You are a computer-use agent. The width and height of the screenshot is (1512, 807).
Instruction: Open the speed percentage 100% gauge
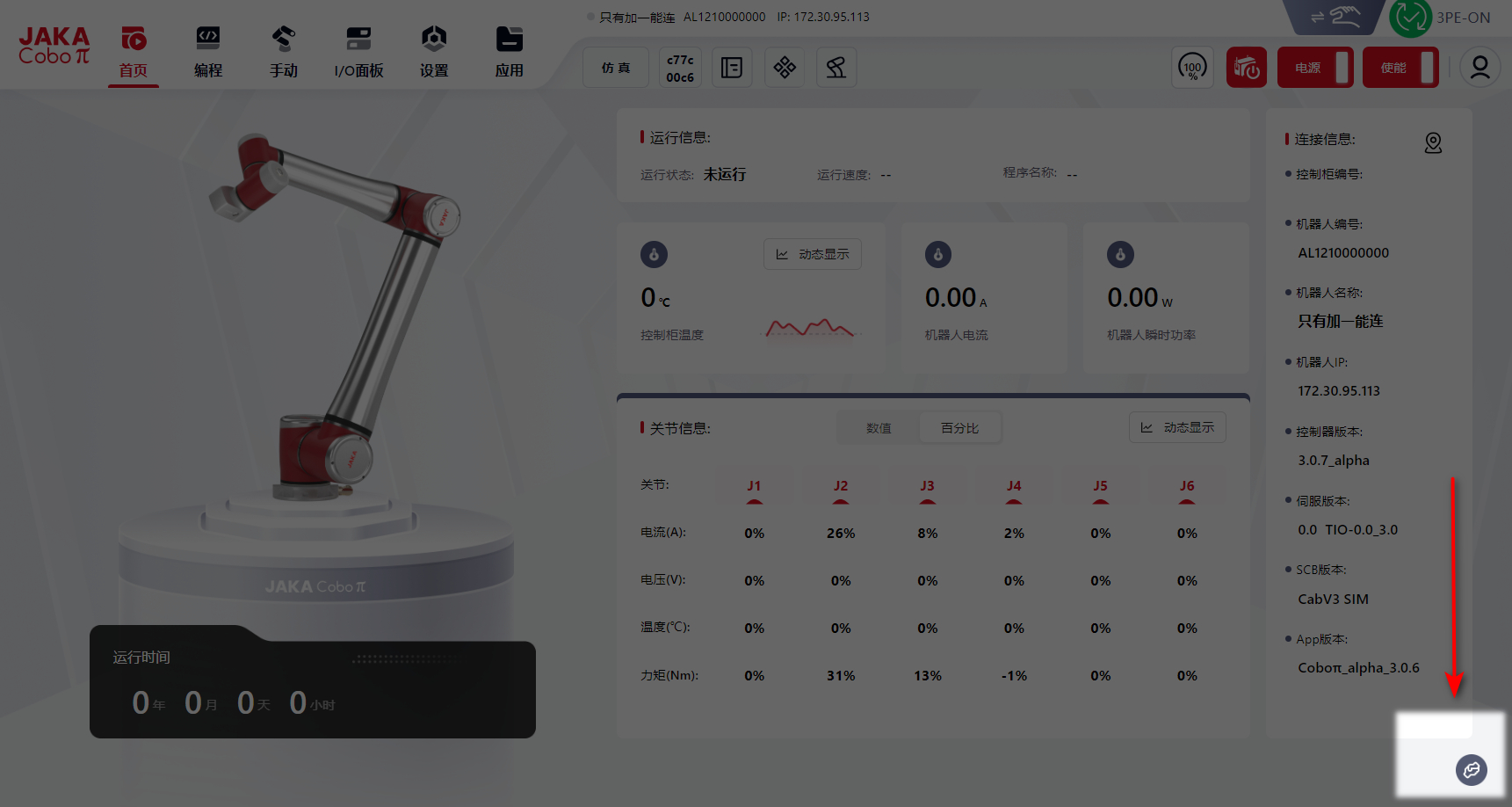coord(1192,68)
